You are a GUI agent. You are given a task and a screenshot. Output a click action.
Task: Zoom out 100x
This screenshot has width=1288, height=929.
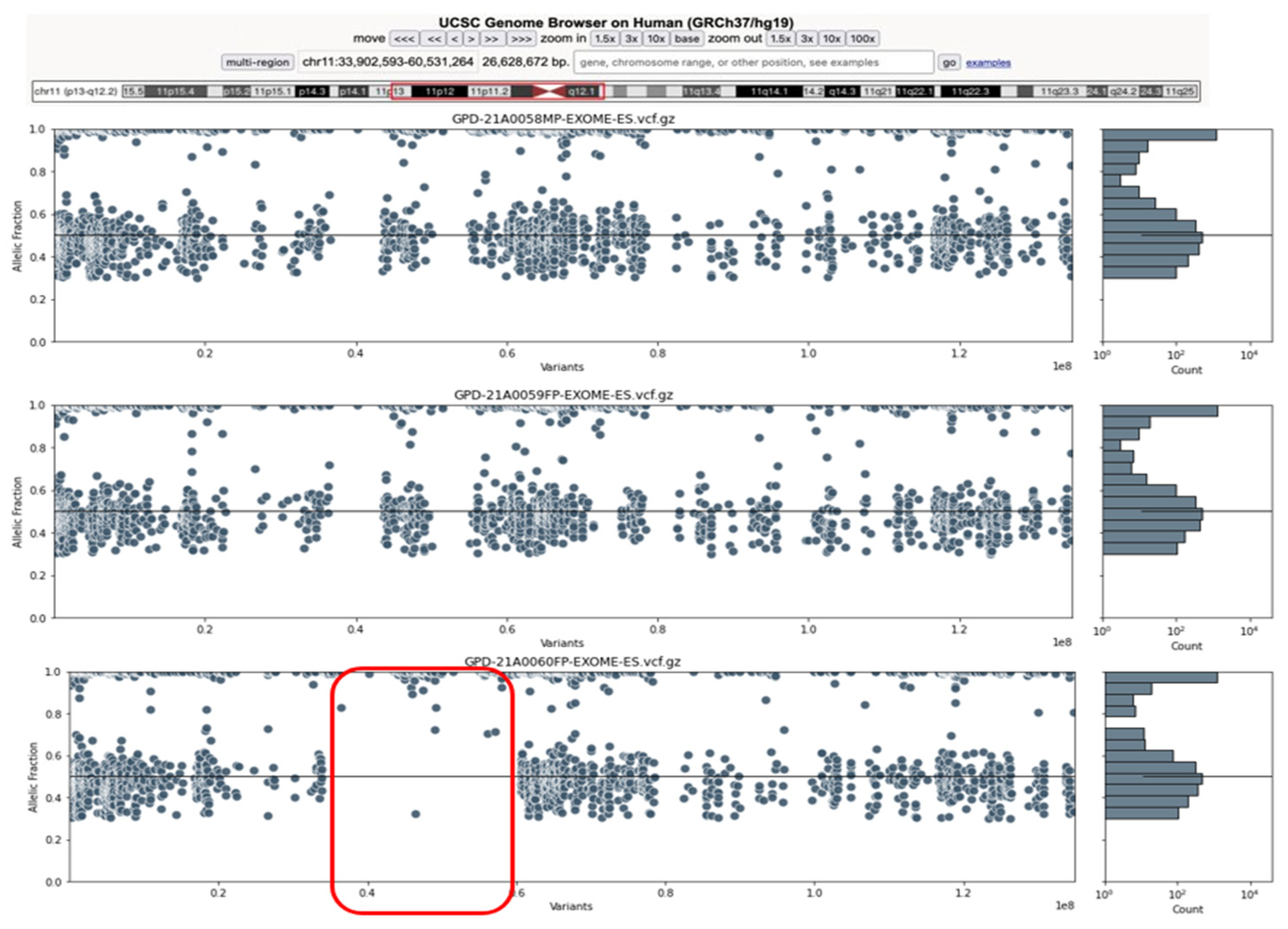[x=862, y=39]
